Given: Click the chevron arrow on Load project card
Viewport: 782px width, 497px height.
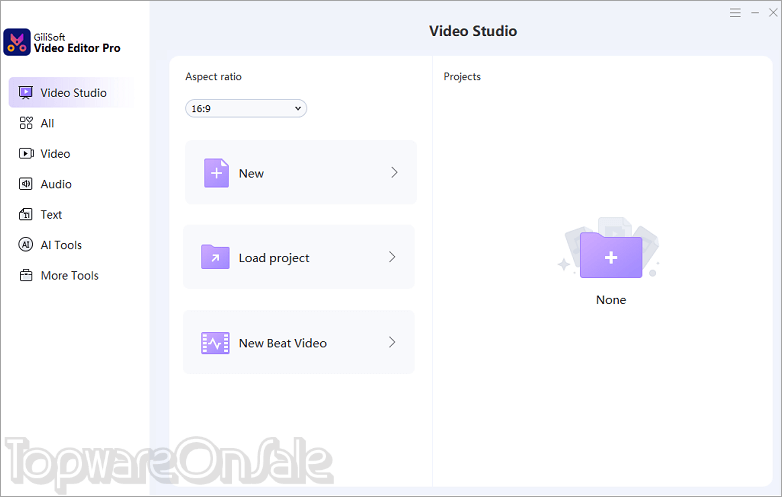Looking at the screenshot, I should [392, 257].
